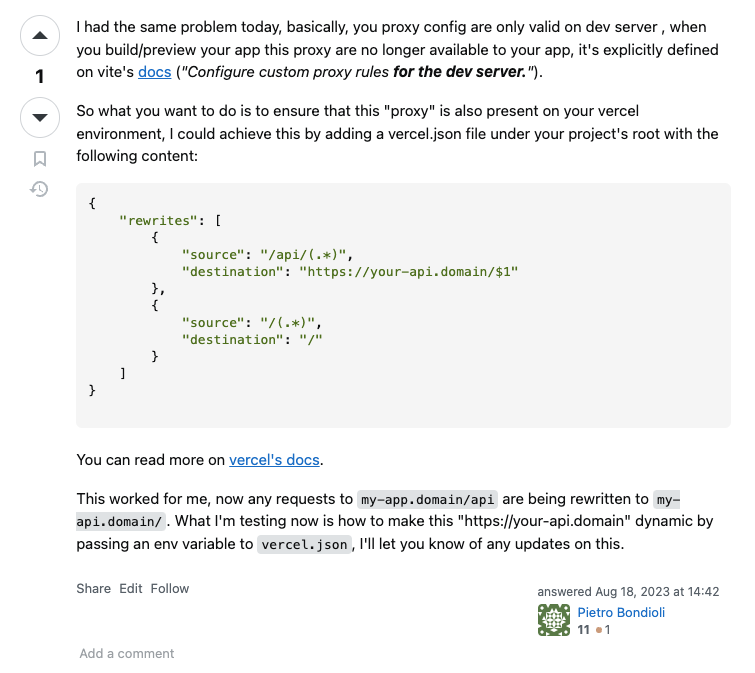Screen dimensions: 755x673
Task: Click the answered Aug 18, 2023 timestamp
Action: click(x=628, y=591)
